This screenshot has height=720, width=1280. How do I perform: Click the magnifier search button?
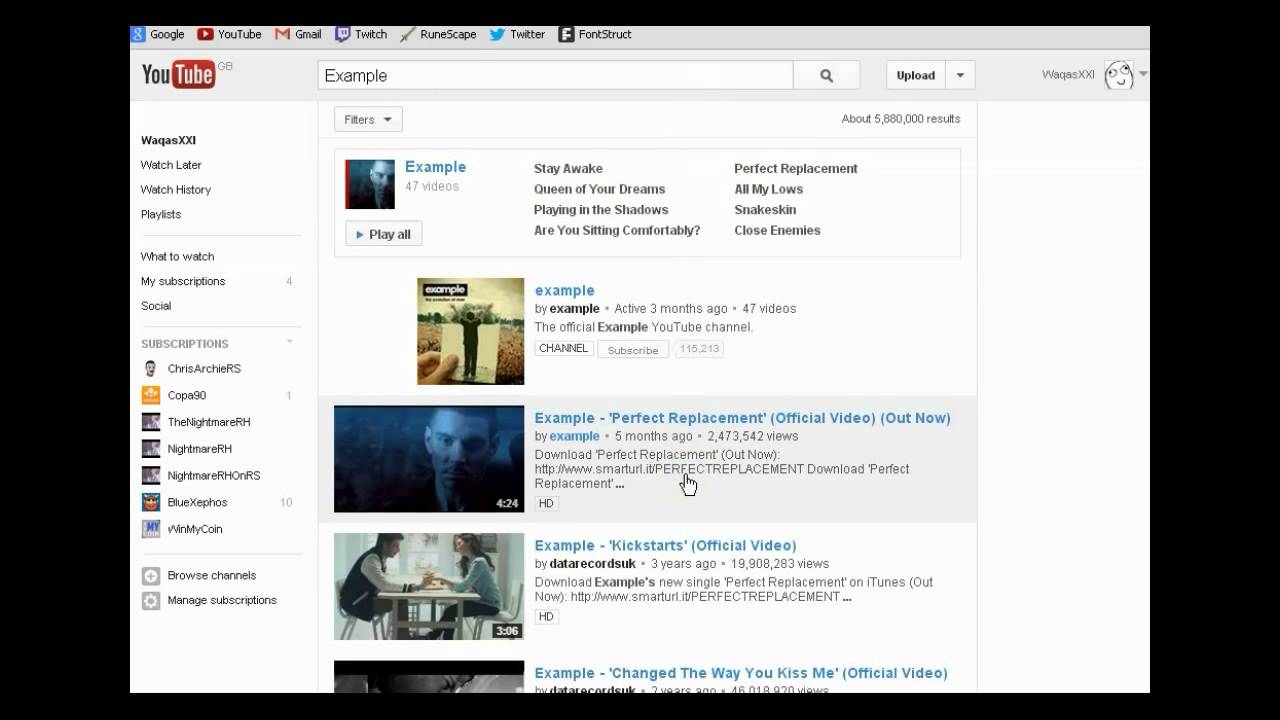pyautogui.click(x=826, y=75)
